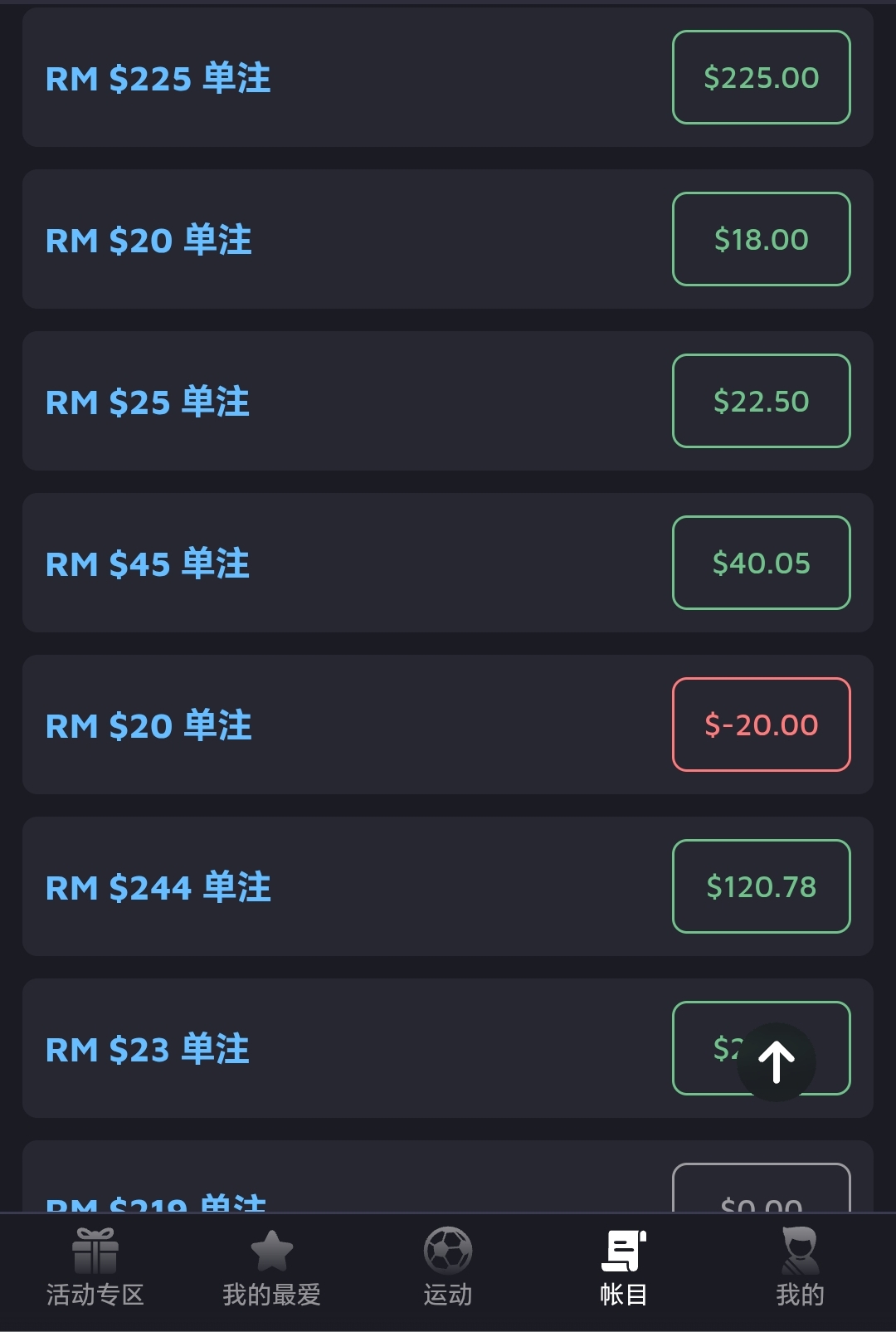
Task: Select the soccer ball 运动 icon
Action: (448, 1250)
